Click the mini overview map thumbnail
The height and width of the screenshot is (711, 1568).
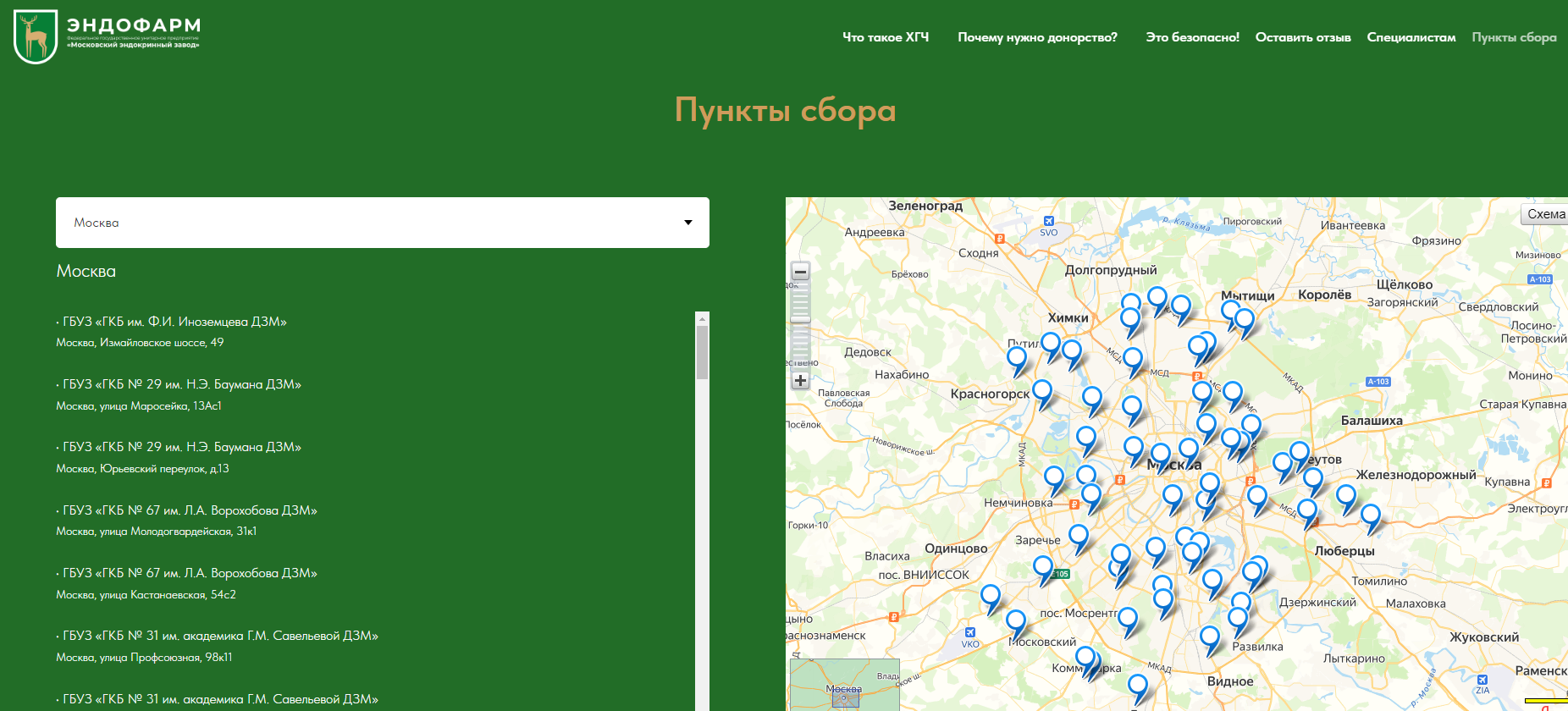pyautogui.click(x=843, y=686)
